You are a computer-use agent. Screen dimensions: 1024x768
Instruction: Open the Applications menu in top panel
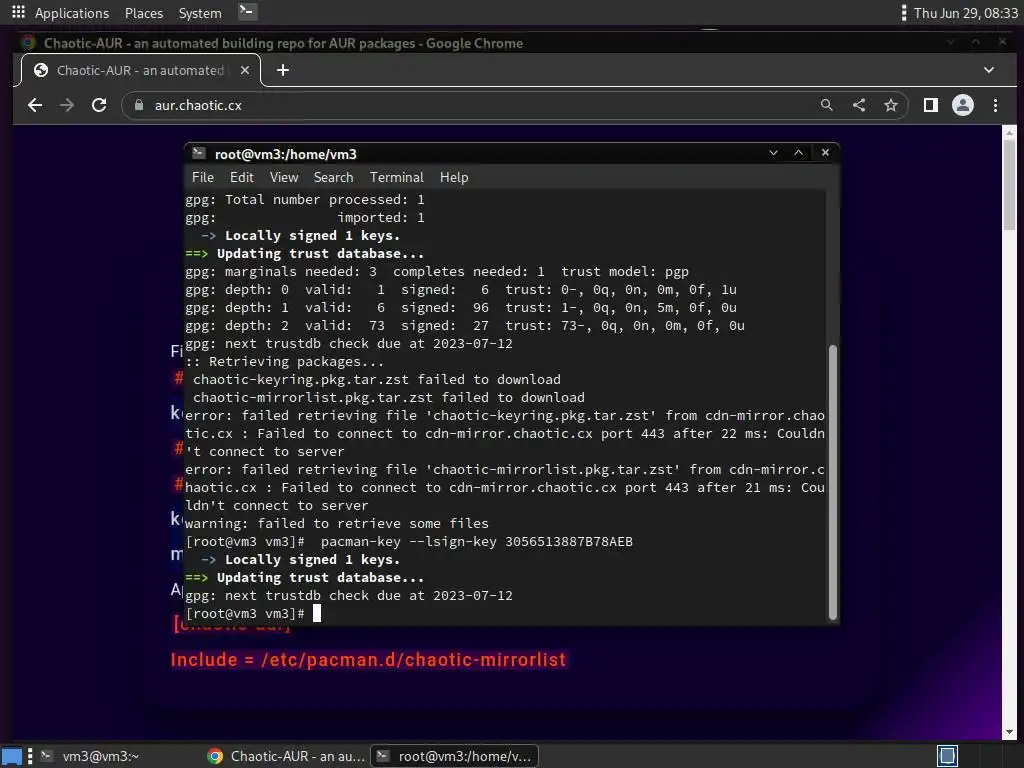tap(72, 13)
